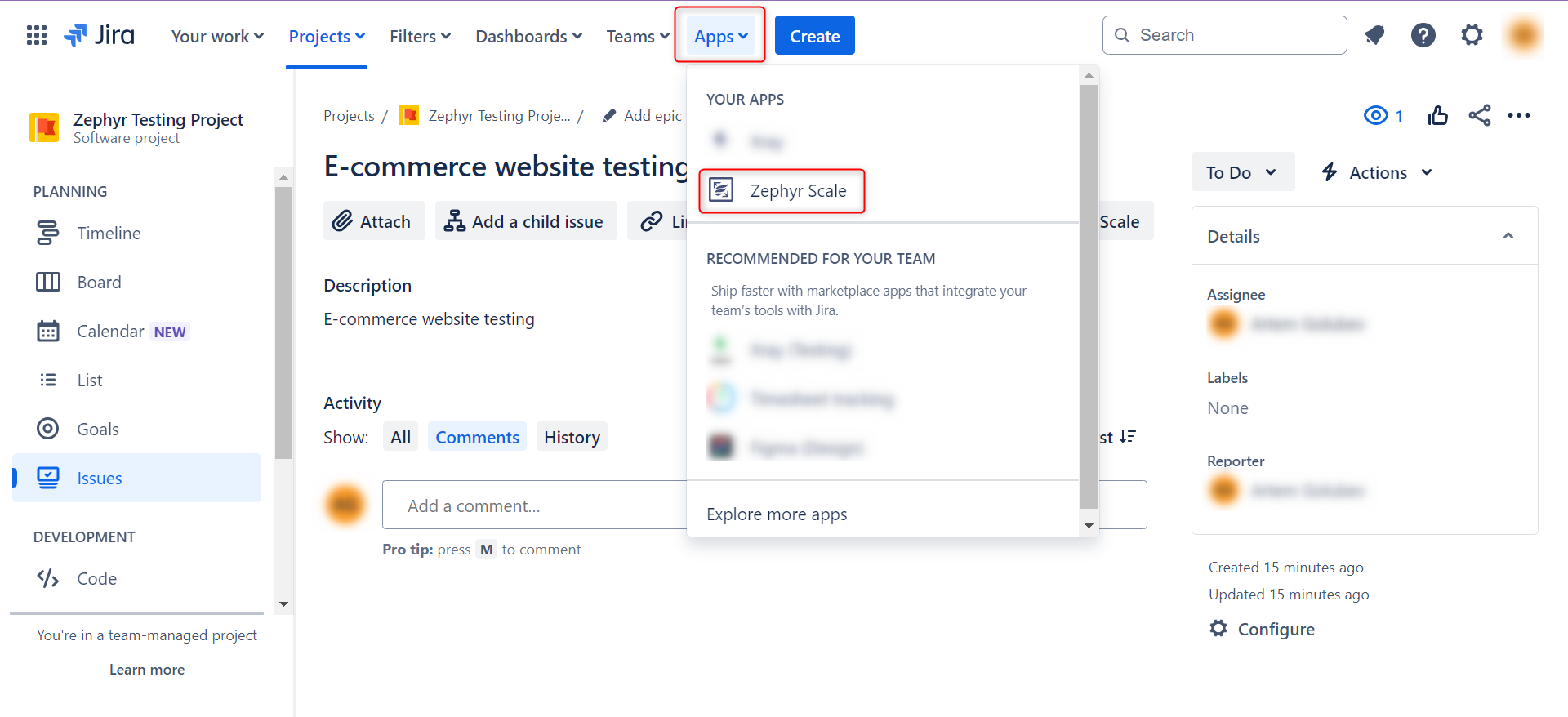Toggle the activity sort order icon

pyautogui.click(x=1127, y=437)
